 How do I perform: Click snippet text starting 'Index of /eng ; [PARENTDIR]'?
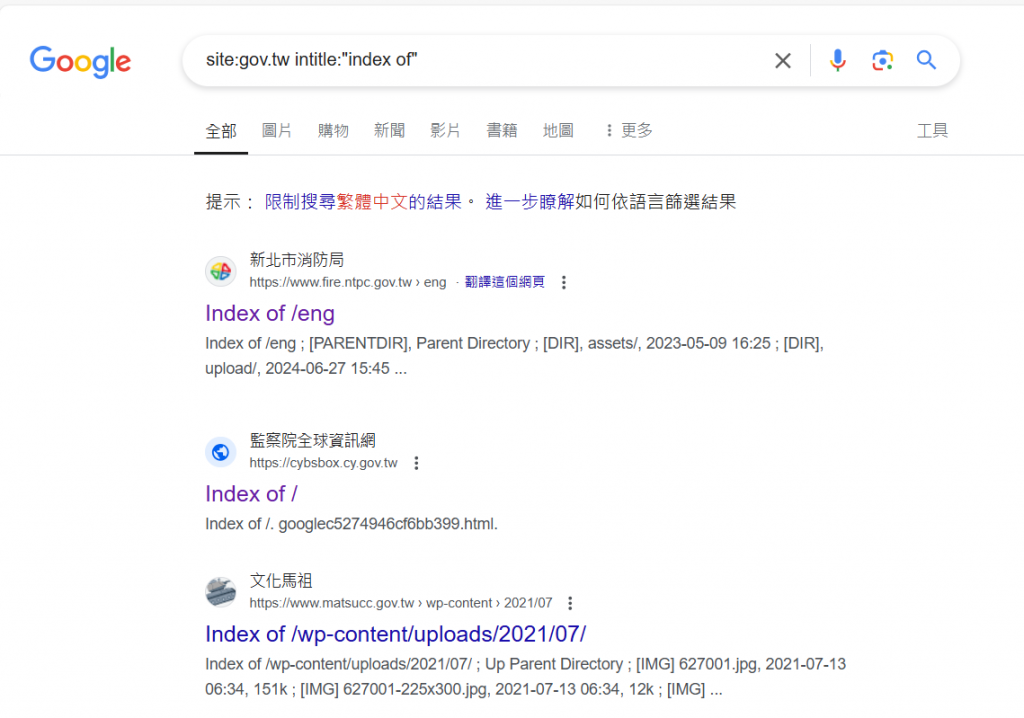click(515, 356)
